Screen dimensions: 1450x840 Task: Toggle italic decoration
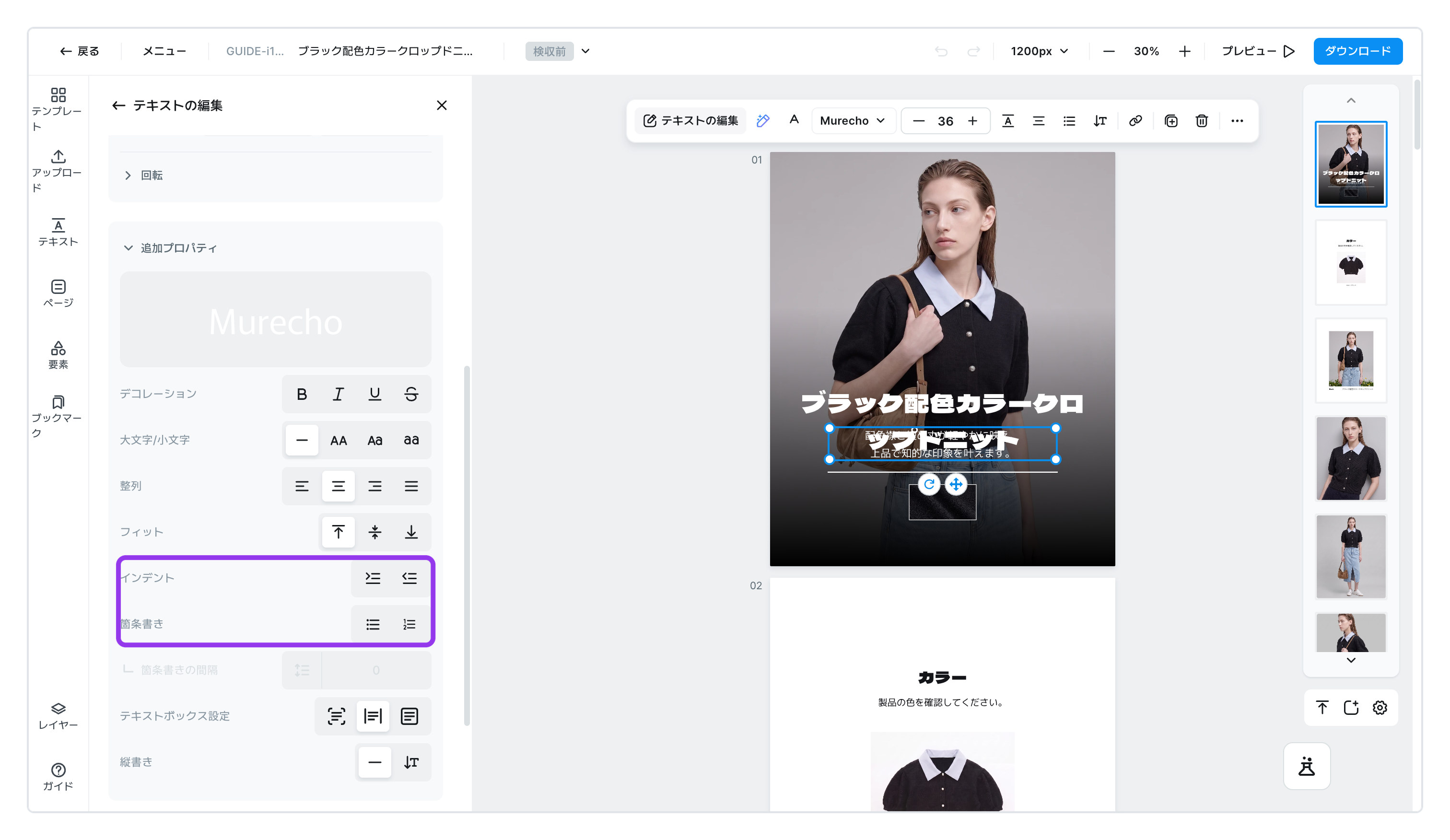coord(339,394)
